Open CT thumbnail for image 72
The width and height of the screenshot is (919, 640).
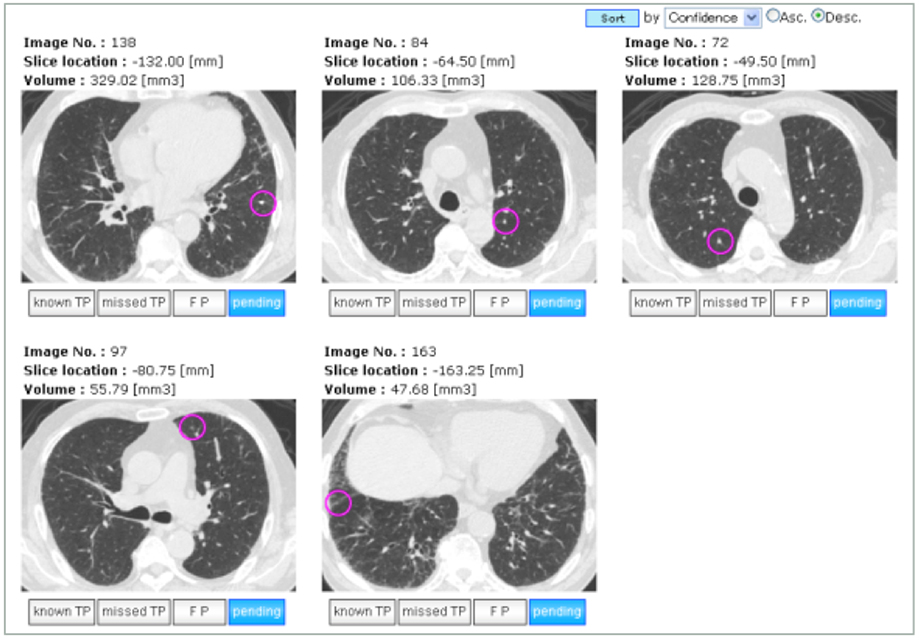(x=760, y=186)
